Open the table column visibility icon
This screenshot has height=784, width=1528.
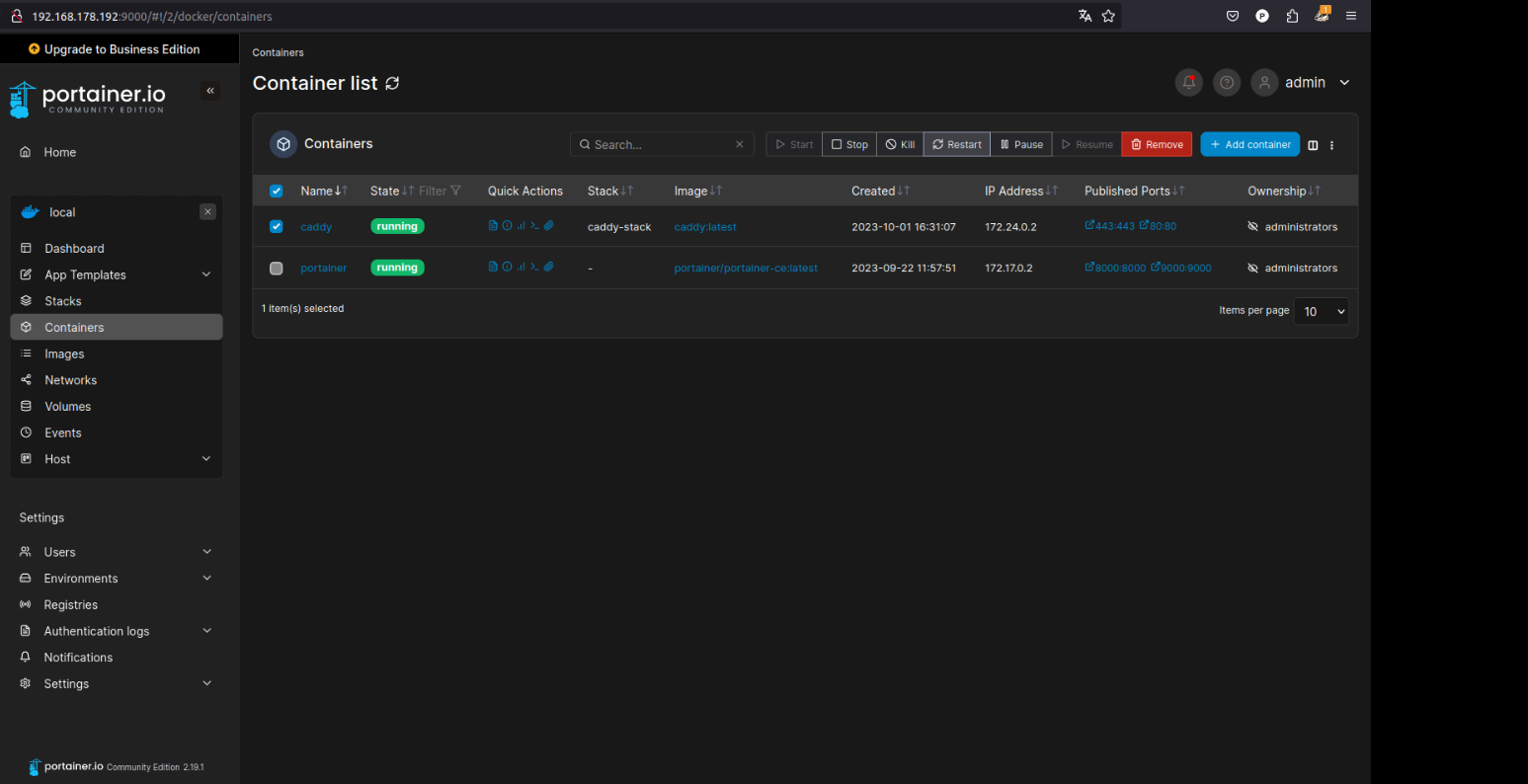tap(1313, 145)
